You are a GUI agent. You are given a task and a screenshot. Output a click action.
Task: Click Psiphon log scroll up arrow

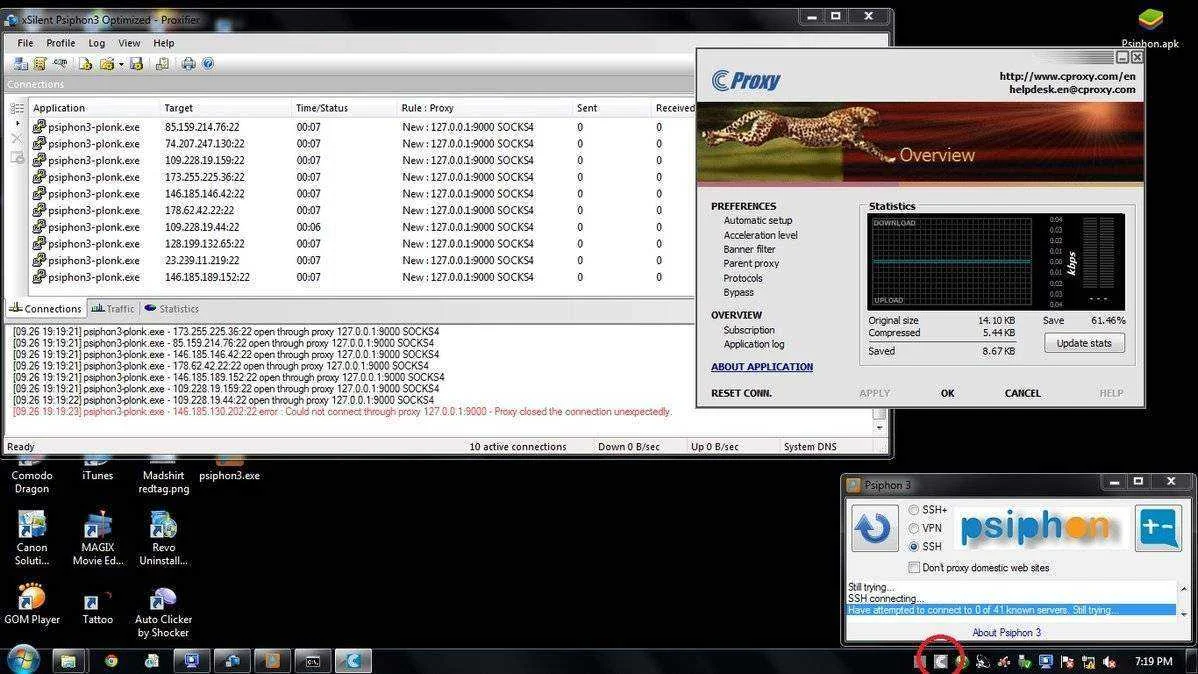click(1183, 588)
